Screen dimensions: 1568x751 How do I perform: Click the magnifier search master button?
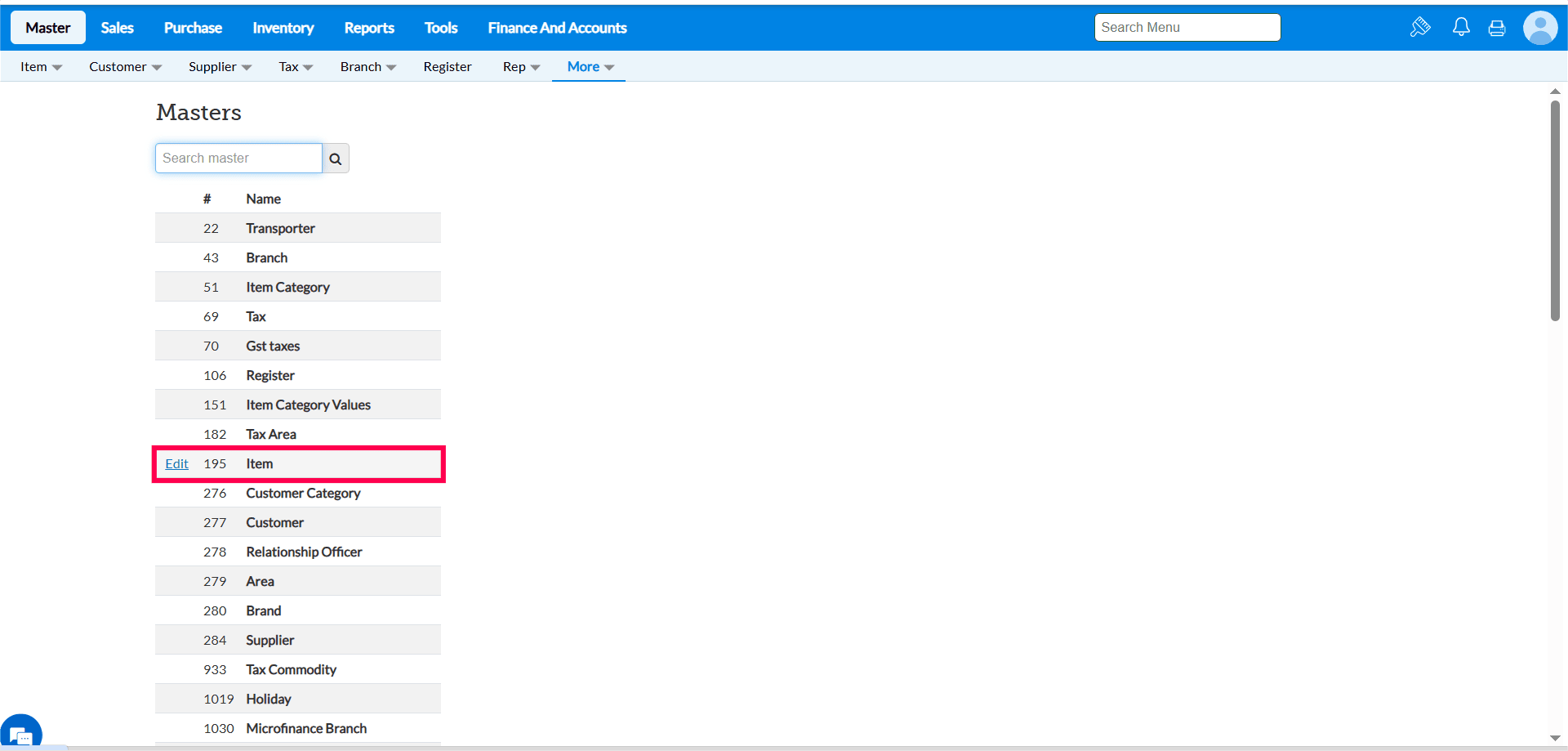336,159
